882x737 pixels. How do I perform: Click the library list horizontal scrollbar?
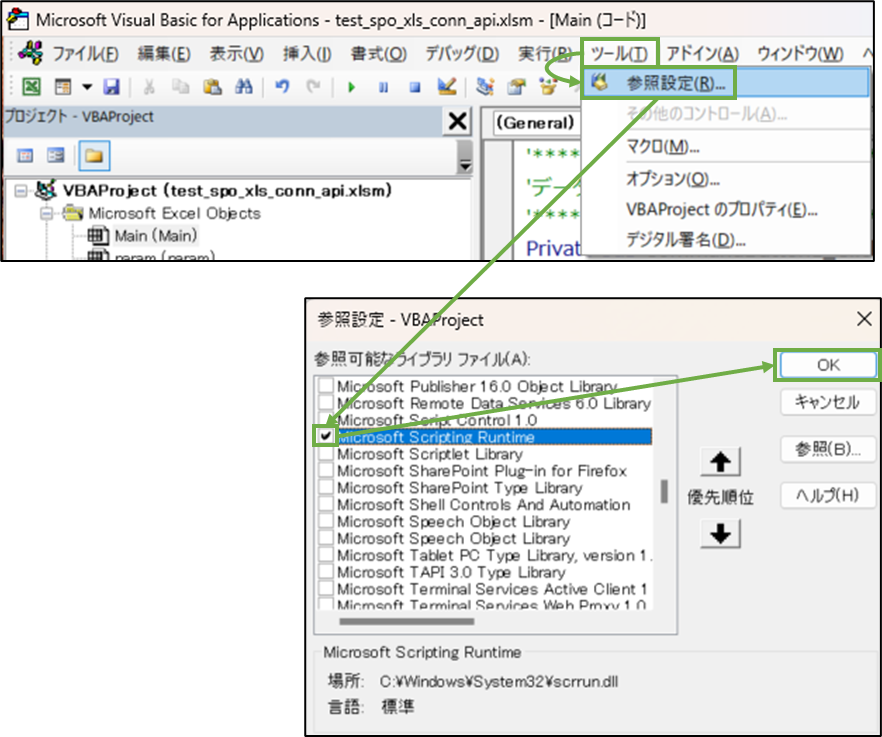[x=407, y=622]
